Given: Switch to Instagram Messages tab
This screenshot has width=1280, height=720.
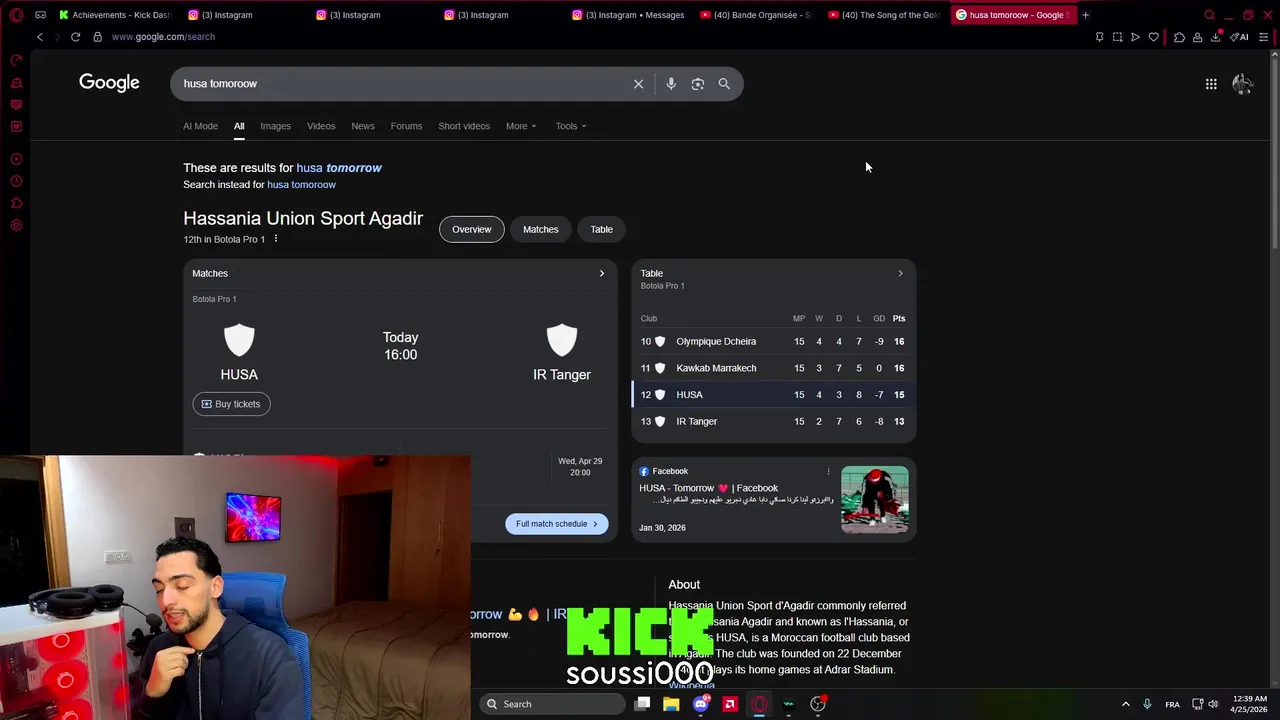Looking at the screenshot, I should point(628,15).
